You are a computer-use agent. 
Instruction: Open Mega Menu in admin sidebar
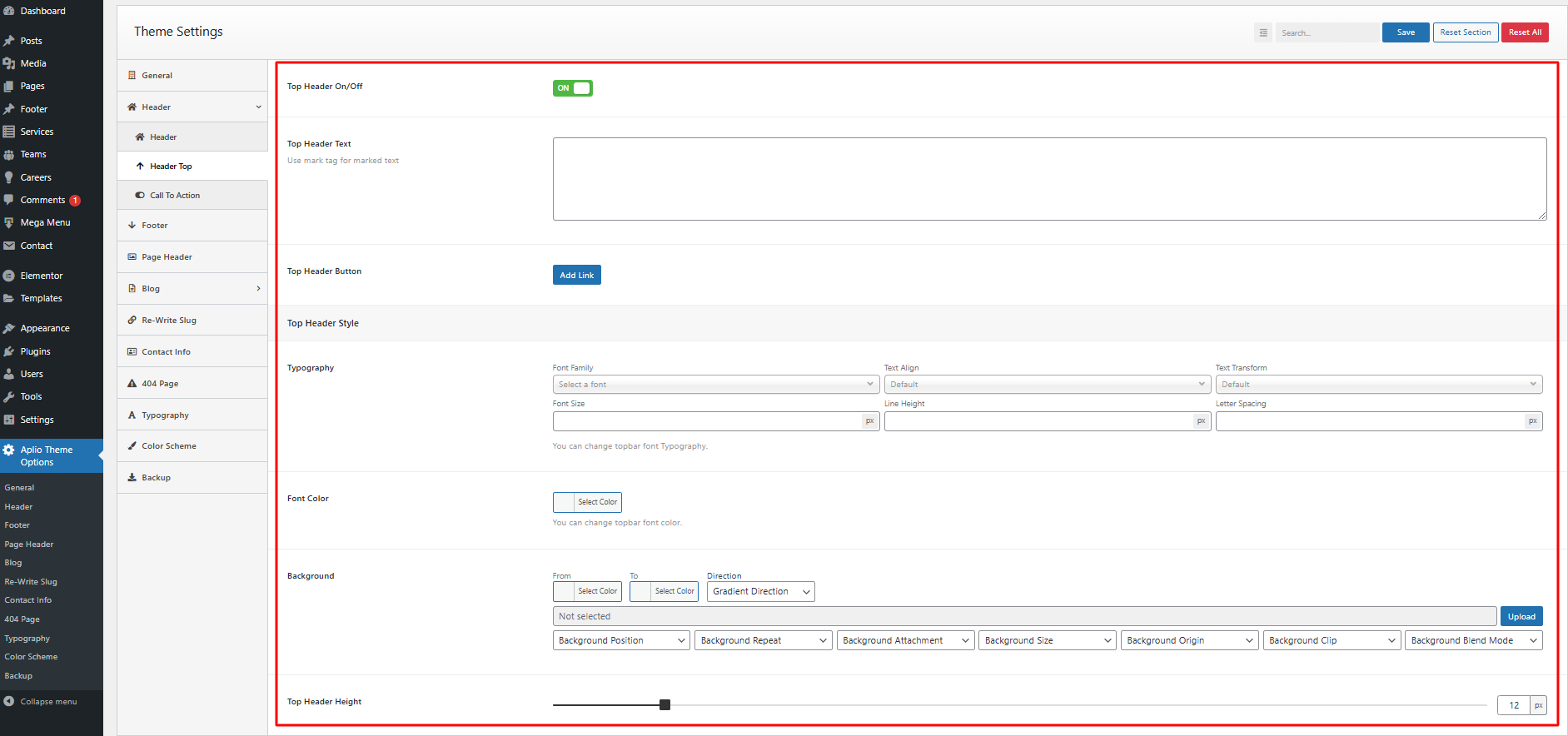(x=52, y=222)
